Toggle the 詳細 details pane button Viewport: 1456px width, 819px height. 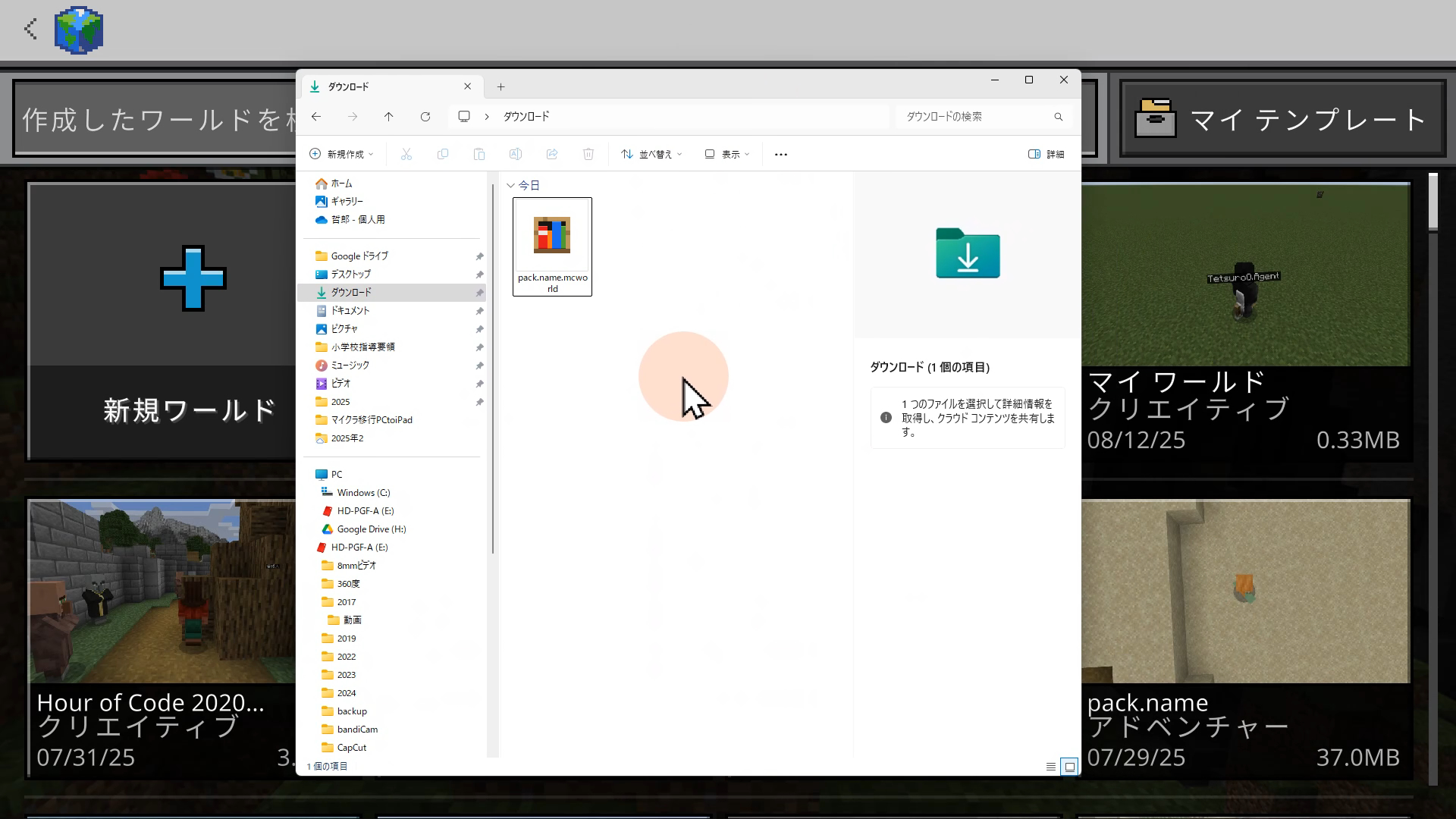coord(1046,154)
